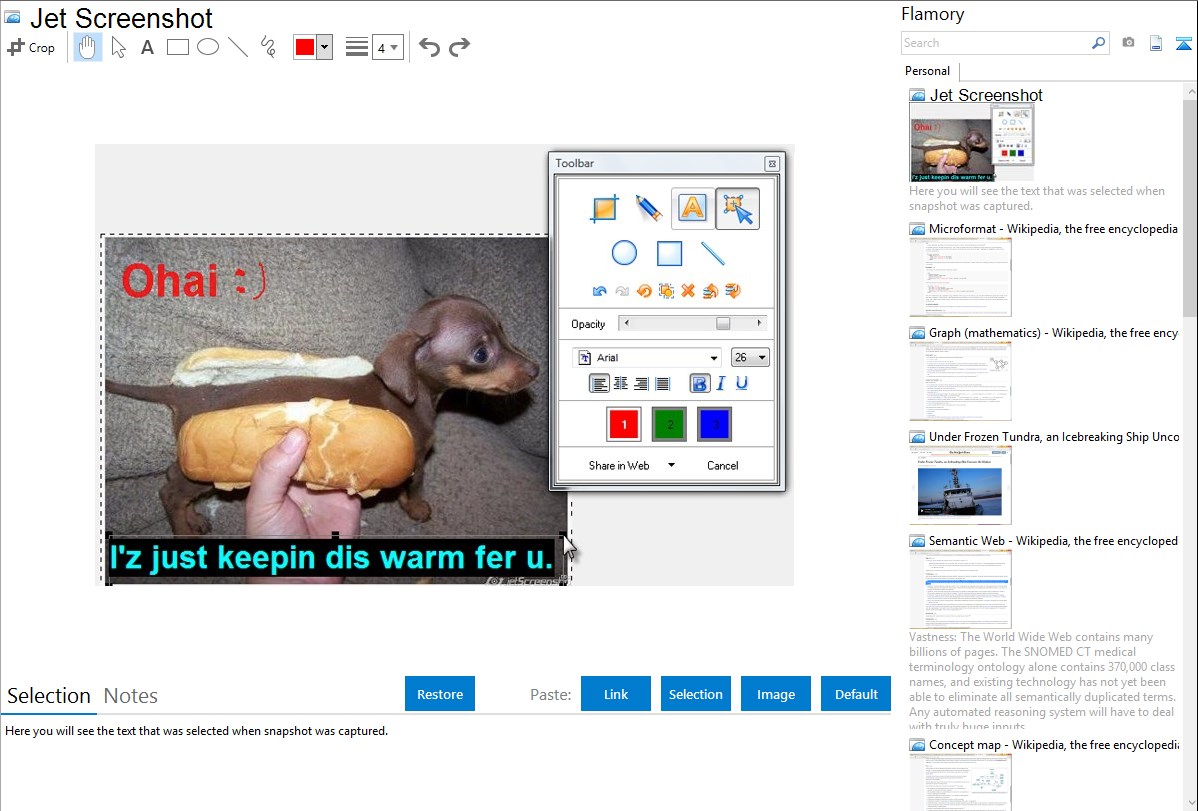Choose the freehand scribble tool
Screen dimensions: 1198x811
268,47
